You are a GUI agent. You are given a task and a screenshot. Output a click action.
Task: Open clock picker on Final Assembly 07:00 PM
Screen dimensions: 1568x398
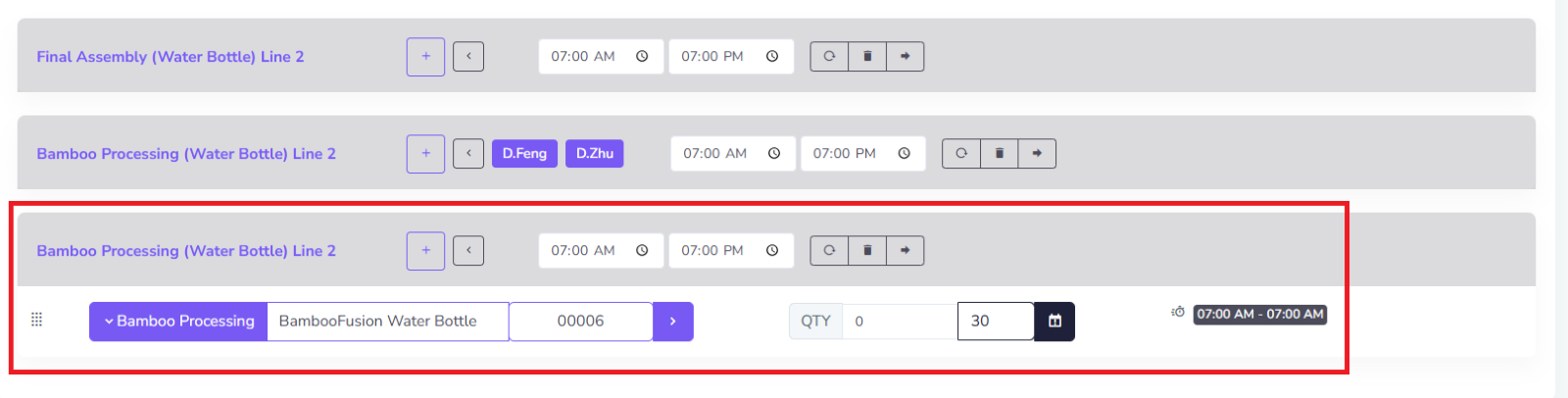772,57
